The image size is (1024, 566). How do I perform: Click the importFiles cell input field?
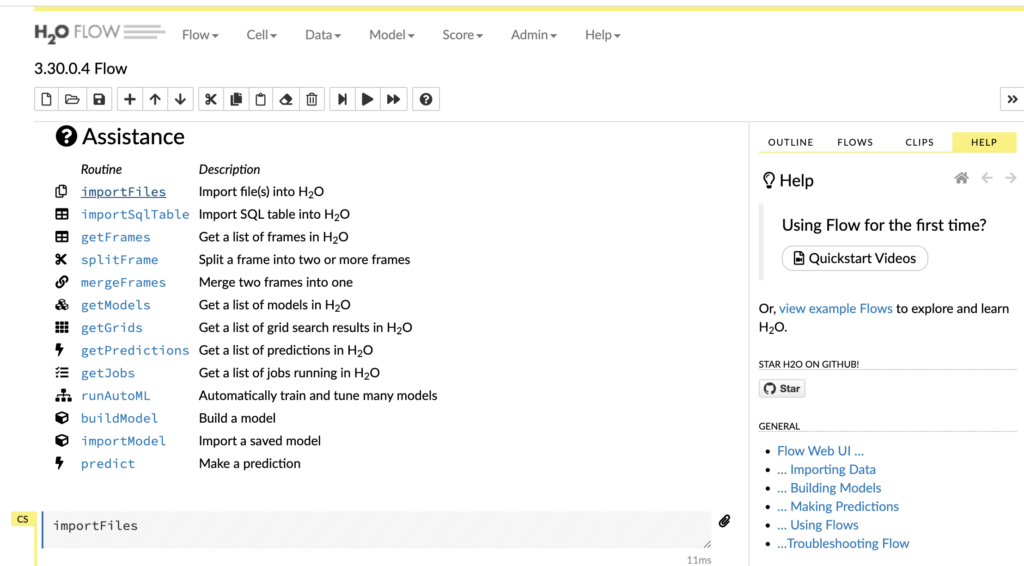(375, 529)
